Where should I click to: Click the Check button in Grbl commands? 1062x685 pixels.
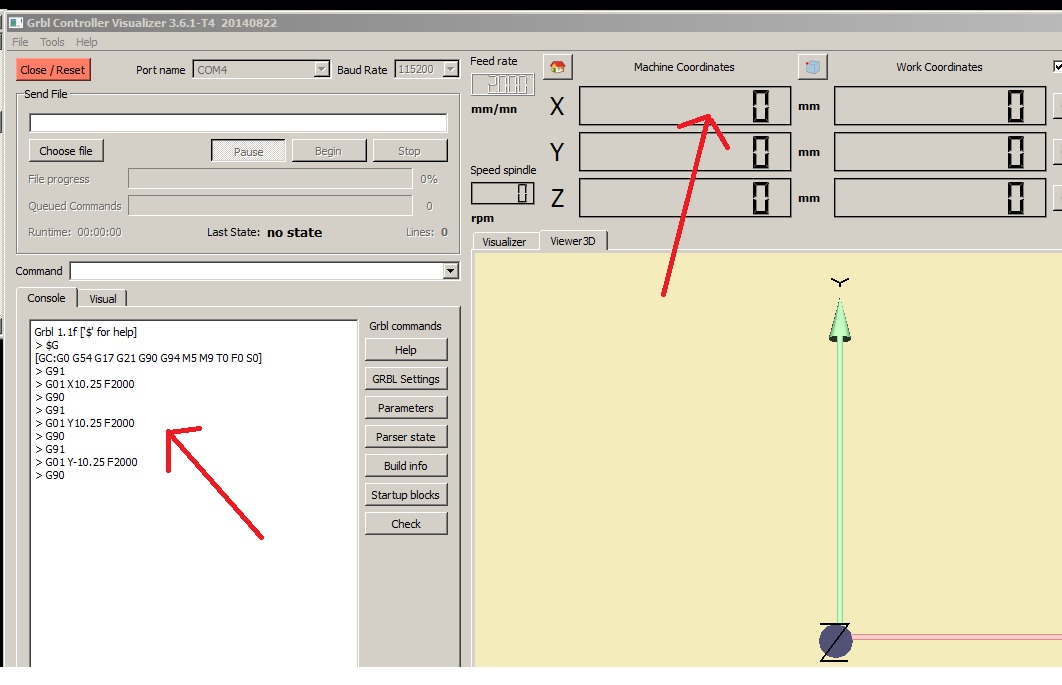tap(406, 524)
